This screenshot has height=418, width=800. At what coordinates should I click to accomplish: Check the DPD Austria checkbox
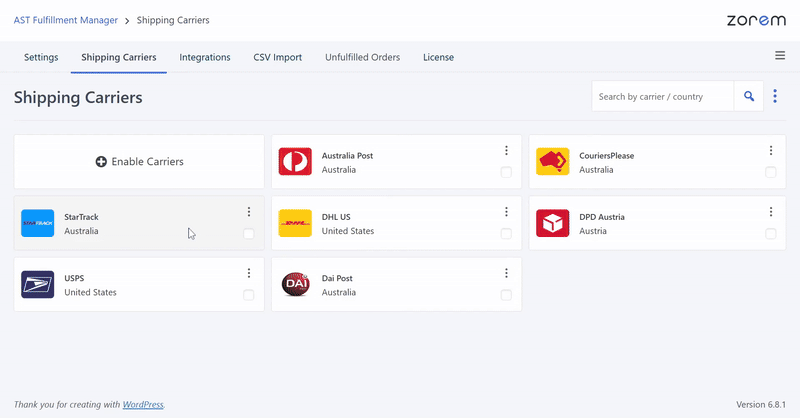tap(770, 234)
